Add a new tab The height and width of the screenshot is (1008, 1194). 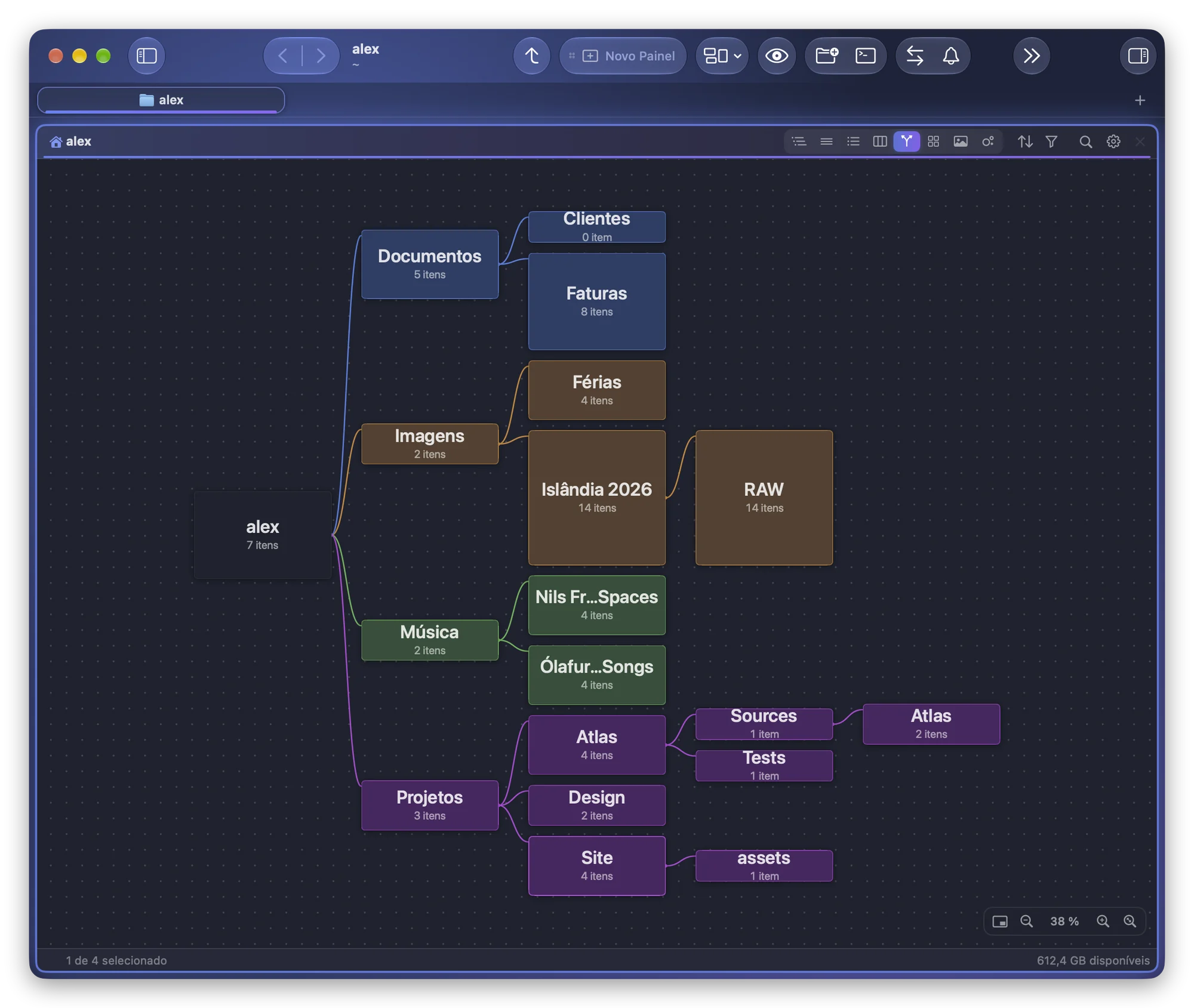point(1140,100)
